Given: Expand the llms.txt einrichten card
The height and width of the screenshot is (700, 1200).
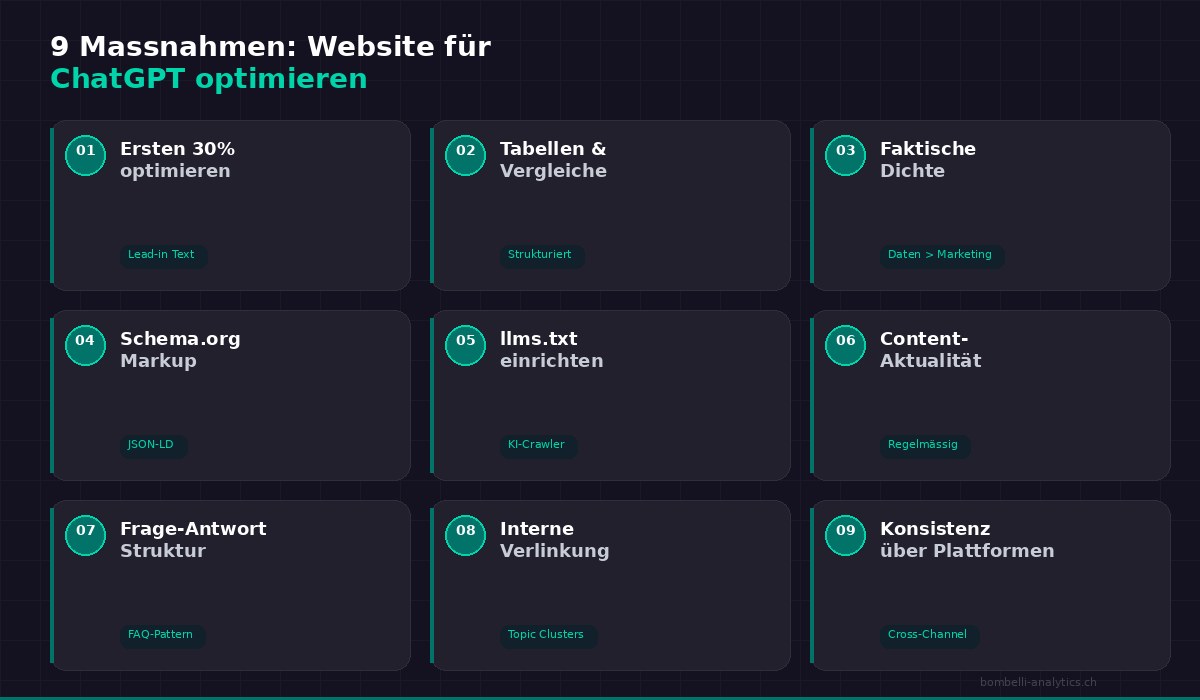Looking at the screenshot, I should coord(610,395).
